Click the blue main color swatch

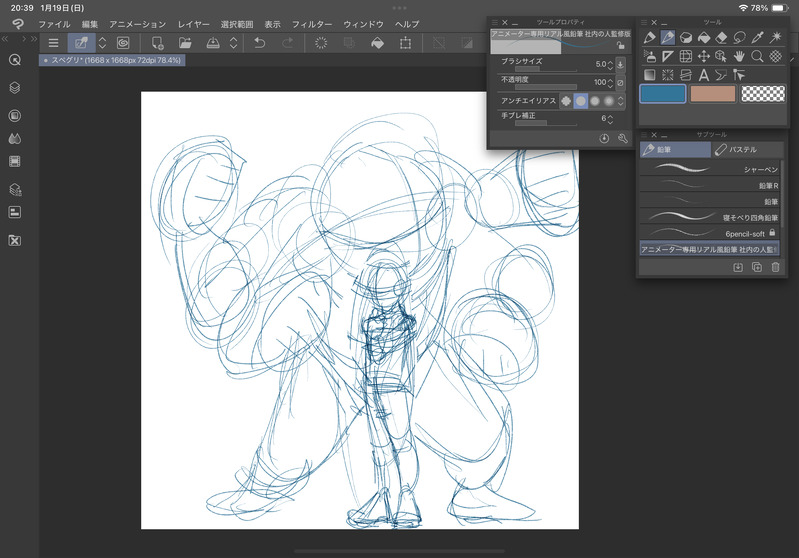pos(662,93)
